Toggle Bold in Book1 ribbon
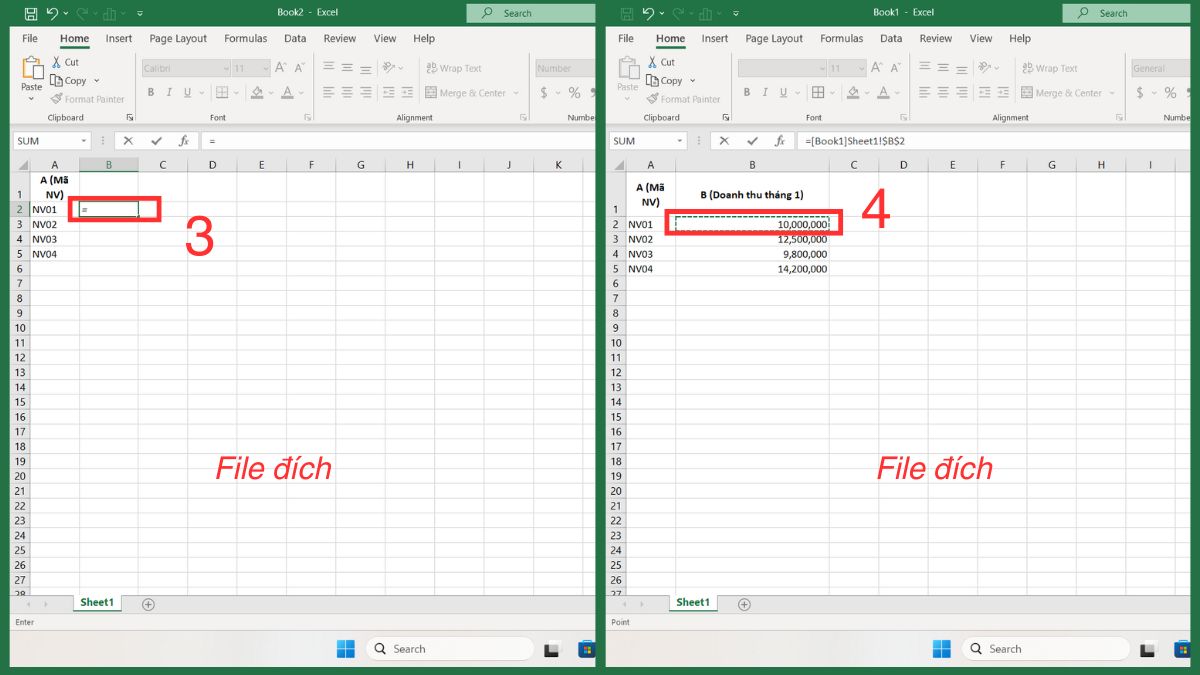 748,92
